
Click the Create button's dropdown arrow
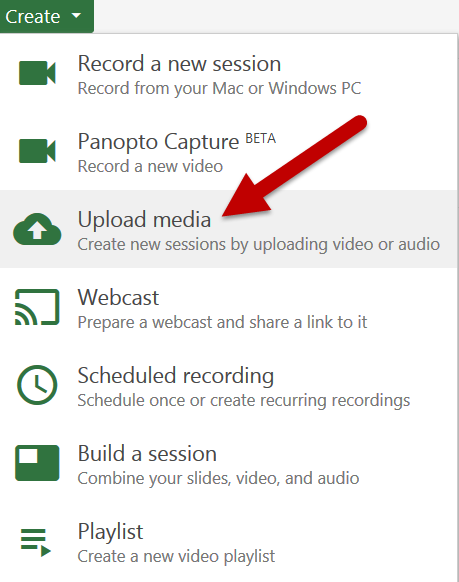[x=76, y=16]
